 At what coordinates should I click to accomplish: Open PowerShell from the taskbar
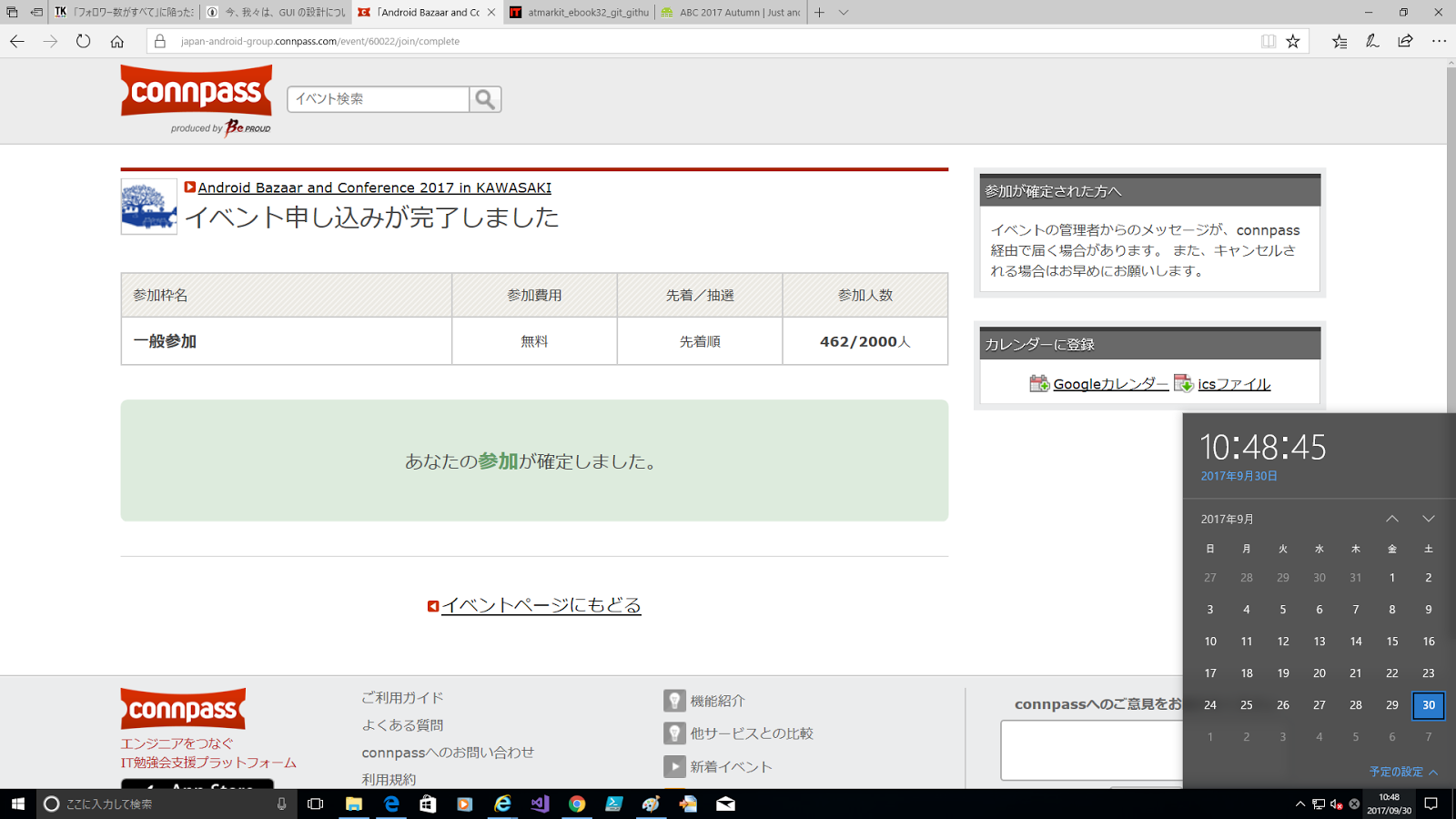pos(614,804)
